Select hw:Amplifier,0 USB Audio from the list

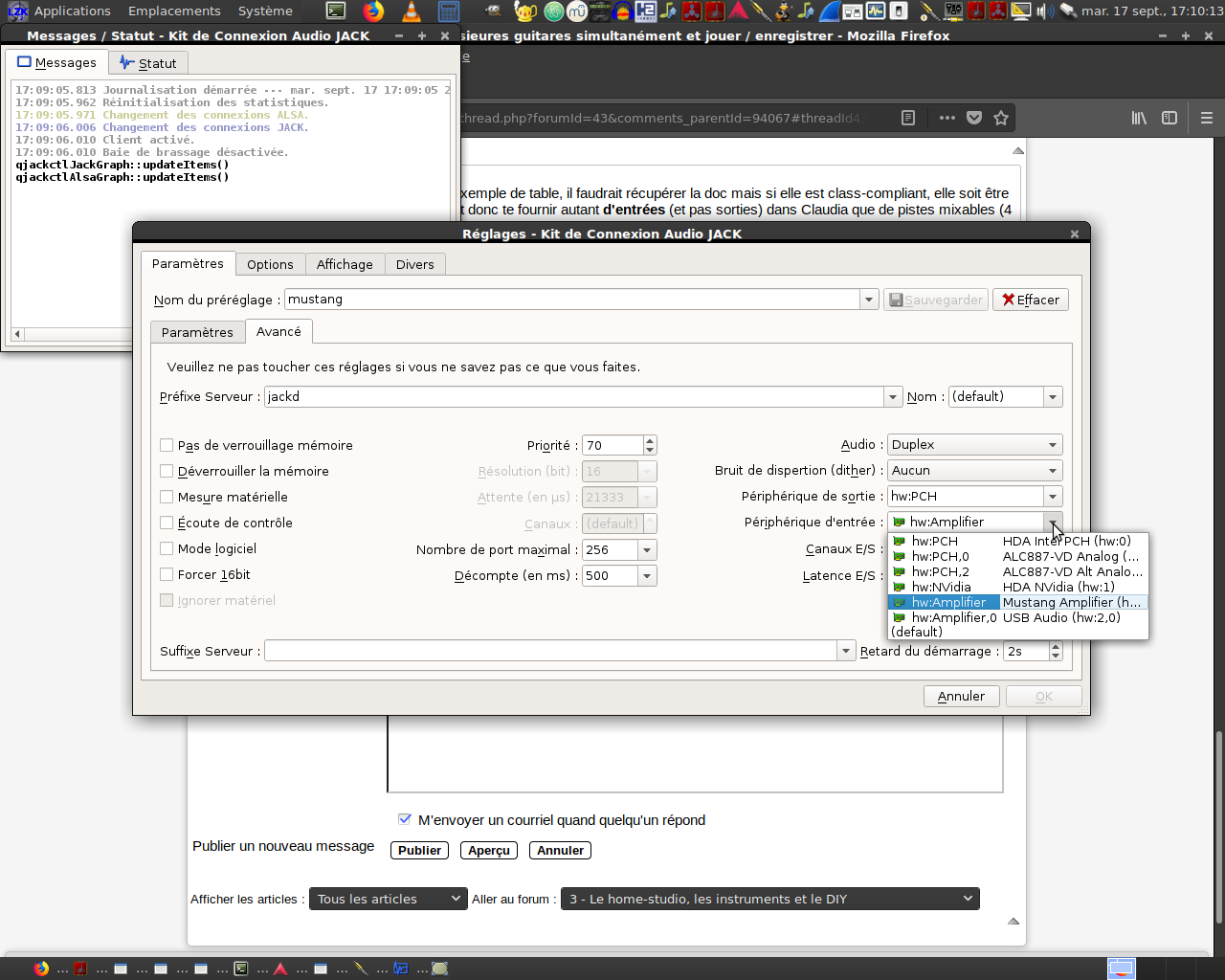pyautogui.click(x=1018, y=617)
